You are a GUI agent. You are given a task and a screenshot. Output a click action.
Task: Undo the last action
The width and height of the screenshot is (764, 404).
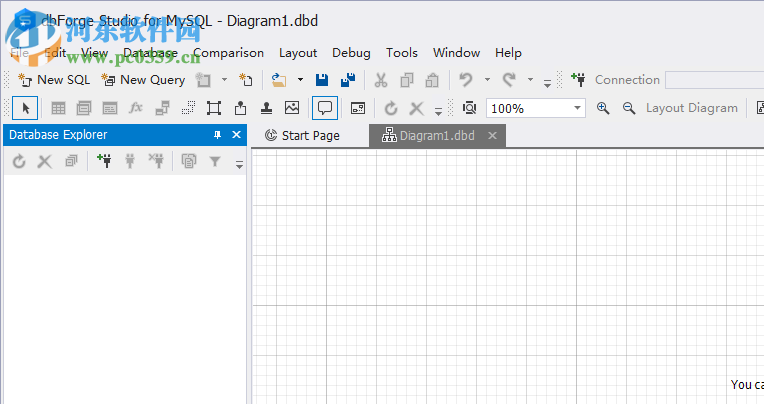pos(466,80)
